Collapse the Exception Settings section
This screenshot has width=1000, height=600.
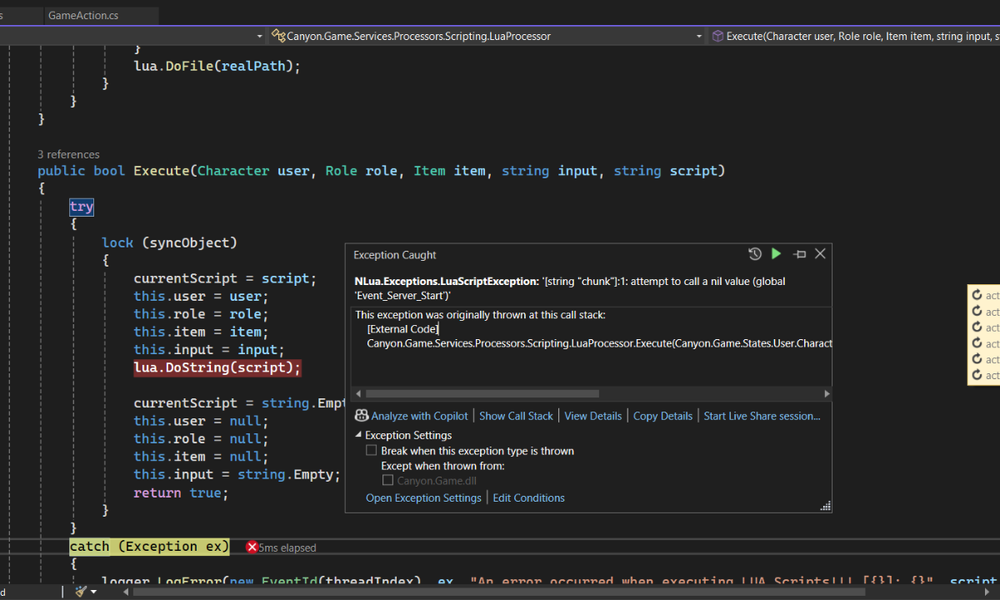click(x=359, y=436)
